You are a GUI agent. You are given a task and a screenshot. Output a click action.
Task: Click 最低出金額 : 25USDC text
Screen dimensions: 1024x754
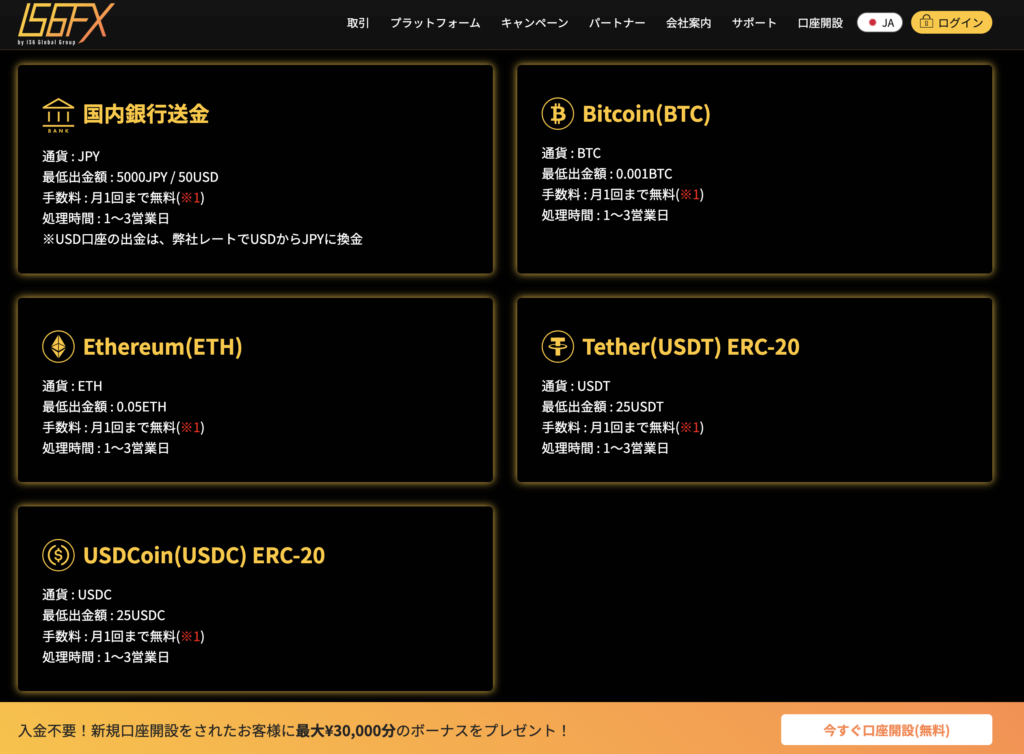tap(104, 616)
